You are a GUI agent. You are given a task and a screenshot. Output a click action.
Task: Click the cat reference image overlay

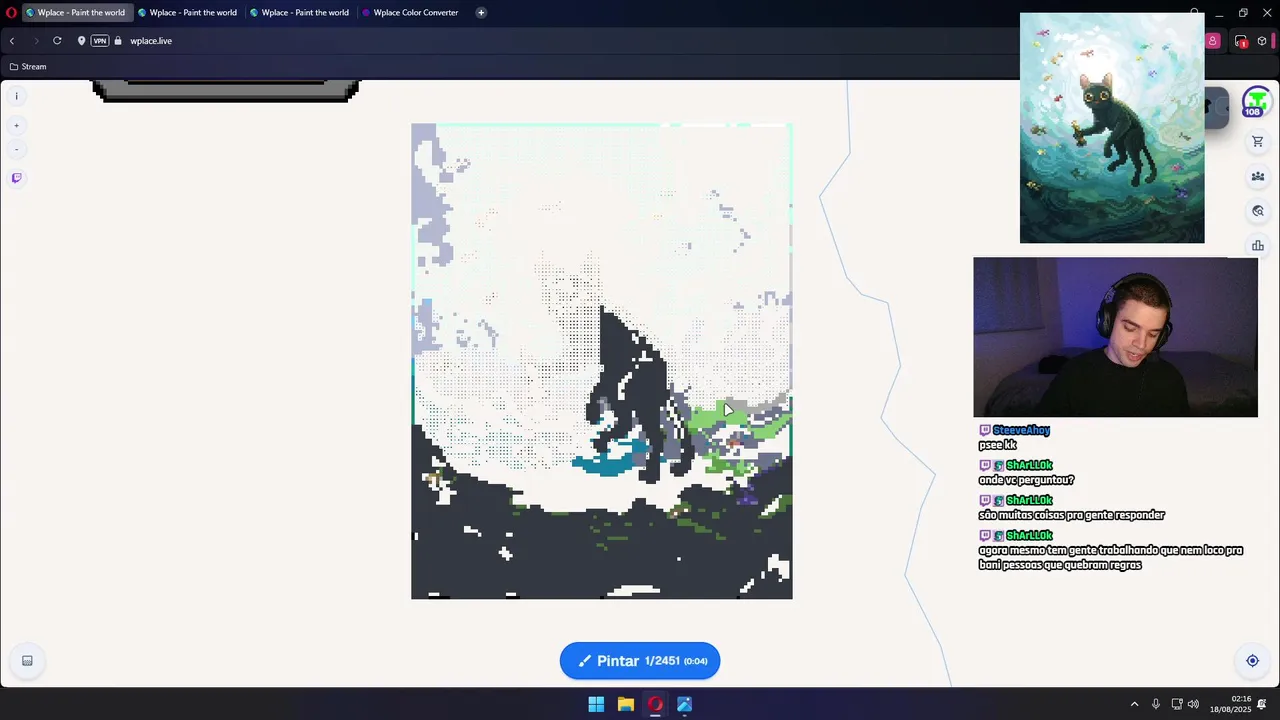coord(1112,128)
